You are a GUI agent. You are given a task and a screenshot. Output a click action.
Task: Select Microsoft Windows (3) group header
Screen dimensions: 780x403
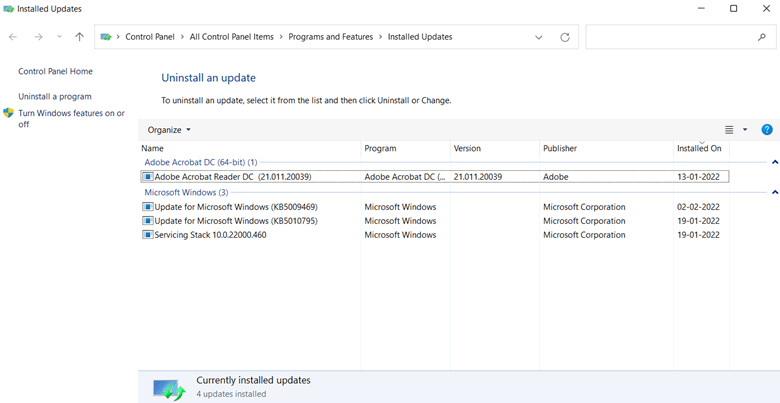pyautogui.click(x=186, y=192)
